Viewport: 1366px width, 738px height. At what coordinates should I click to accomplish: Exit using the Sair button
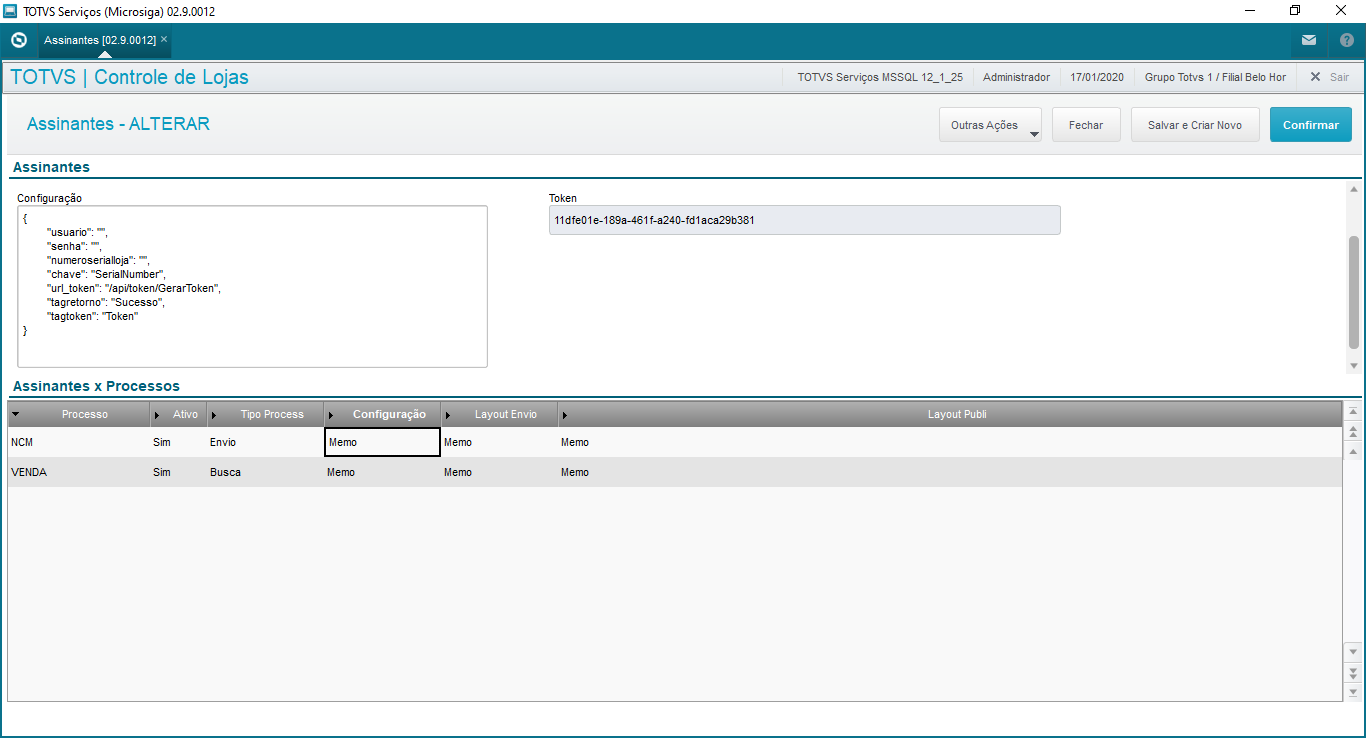1329,77
